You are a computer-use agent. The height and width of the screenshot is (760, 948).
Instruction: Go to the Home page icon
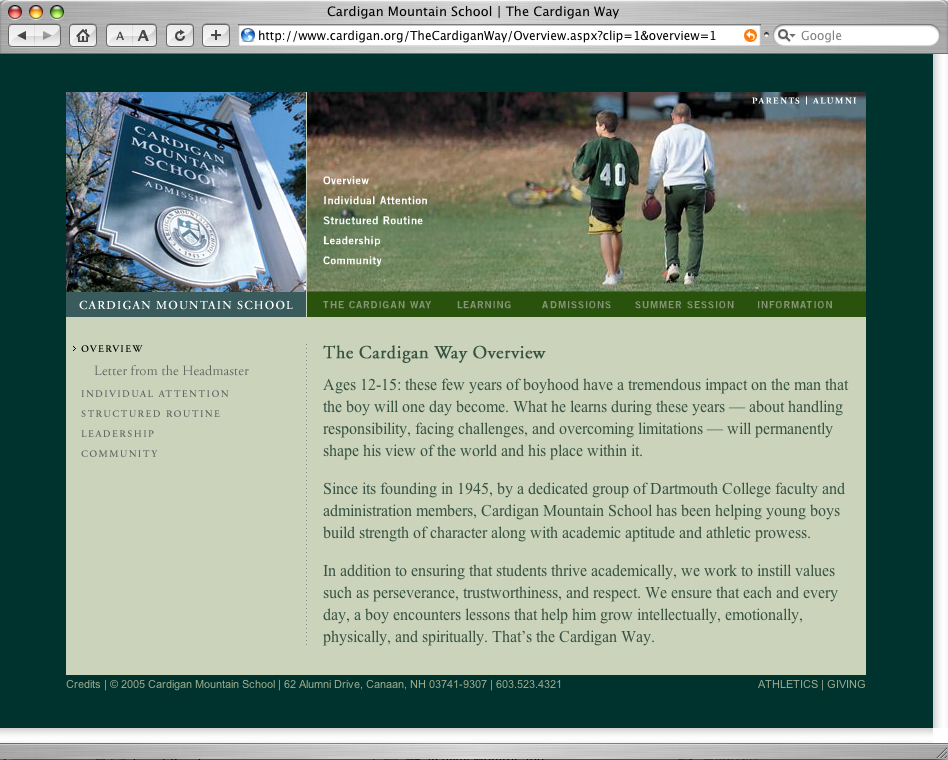(x=83, y=36)
